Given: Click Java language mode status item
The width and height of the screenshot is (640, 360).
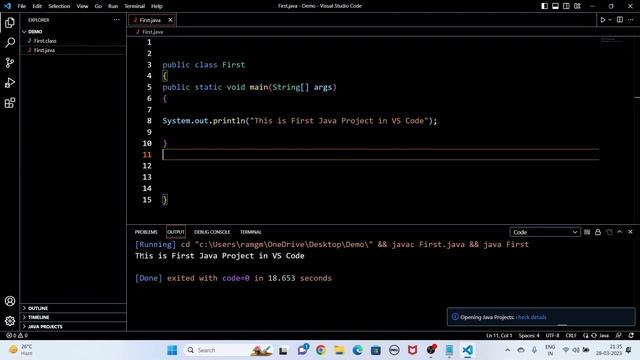Looking at the screenshot, I should [604, 336].
